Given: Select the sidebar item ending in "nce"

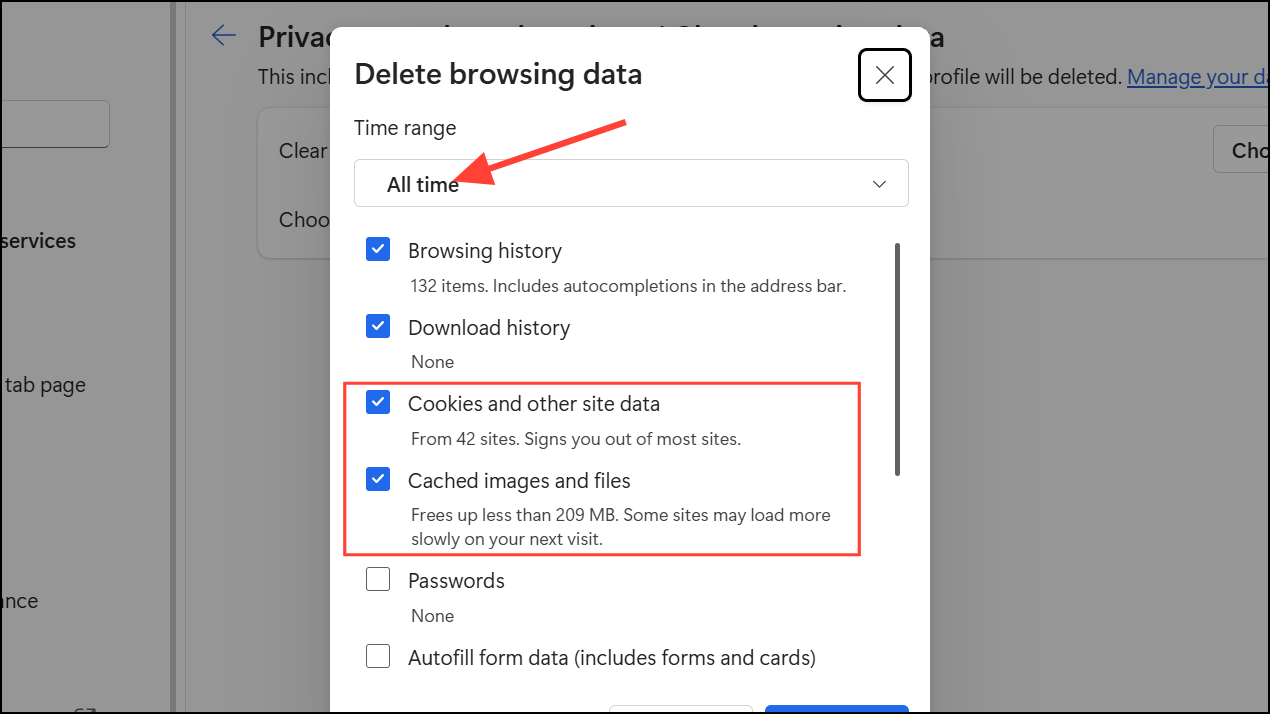Looking at the screenshot, I should click(20, 601).
